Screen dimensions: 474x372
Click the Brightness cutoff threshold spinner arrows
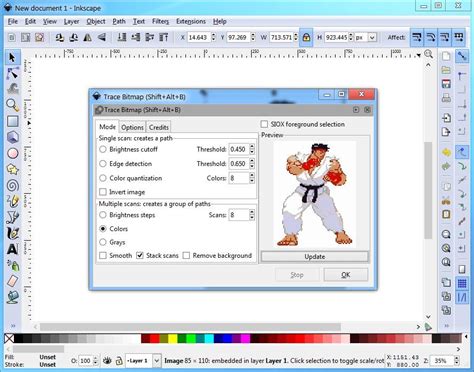click(252, 149)
